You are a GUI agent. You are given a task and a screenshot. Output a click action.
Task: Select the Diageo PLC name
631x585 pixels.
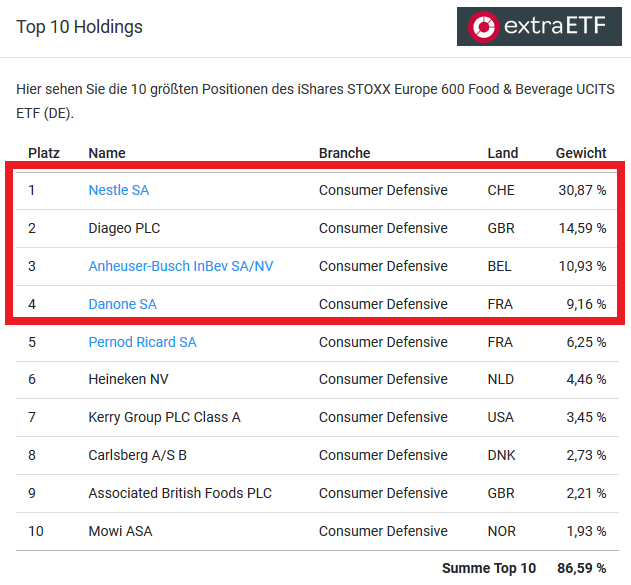(x=124, y=228)
